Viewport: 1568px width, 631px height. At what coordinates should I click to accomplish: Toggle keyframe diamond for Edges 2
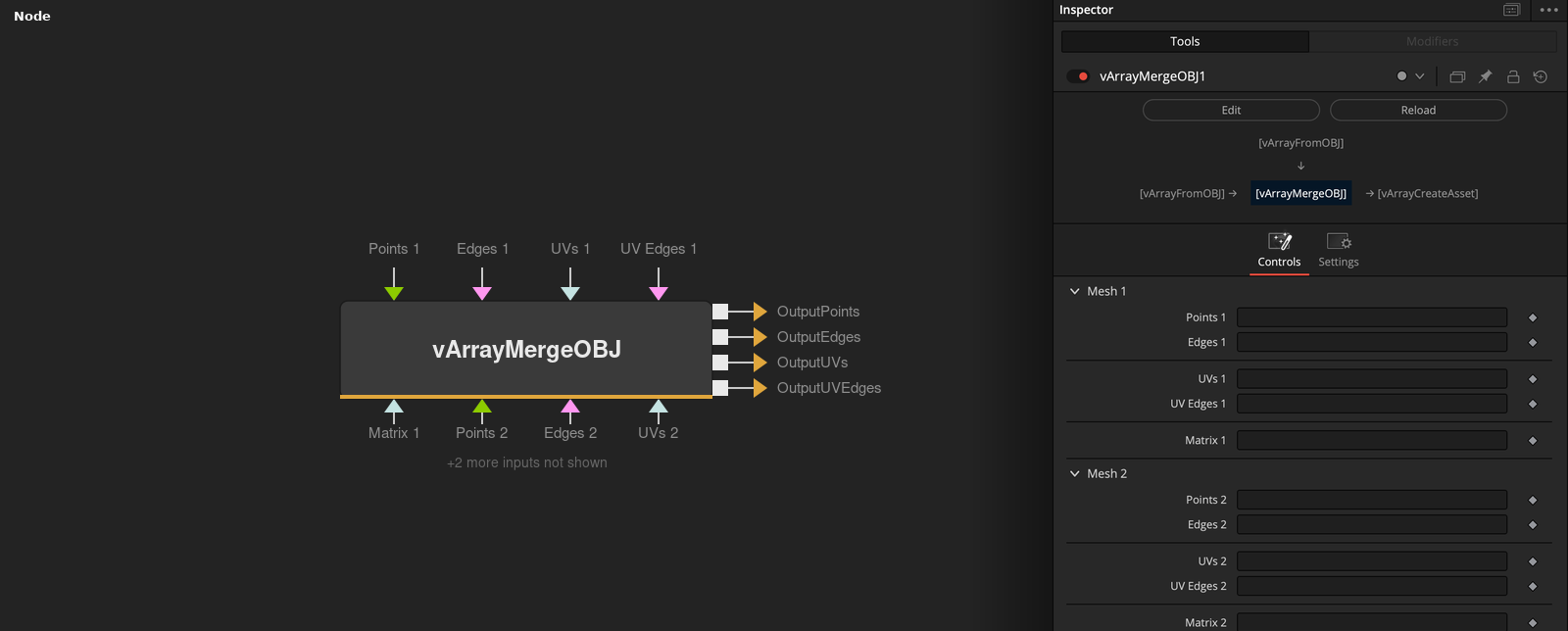pos(1533,525)
